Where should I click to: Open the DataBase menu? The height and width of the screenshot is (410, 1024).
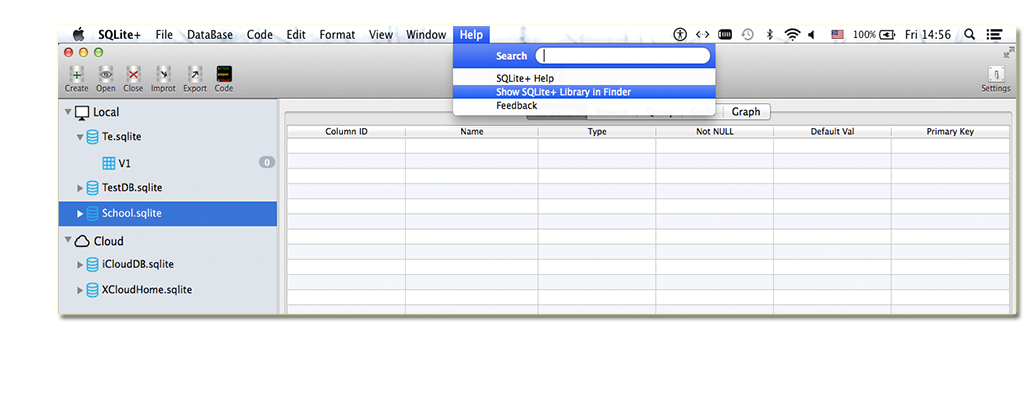point(210,35)
